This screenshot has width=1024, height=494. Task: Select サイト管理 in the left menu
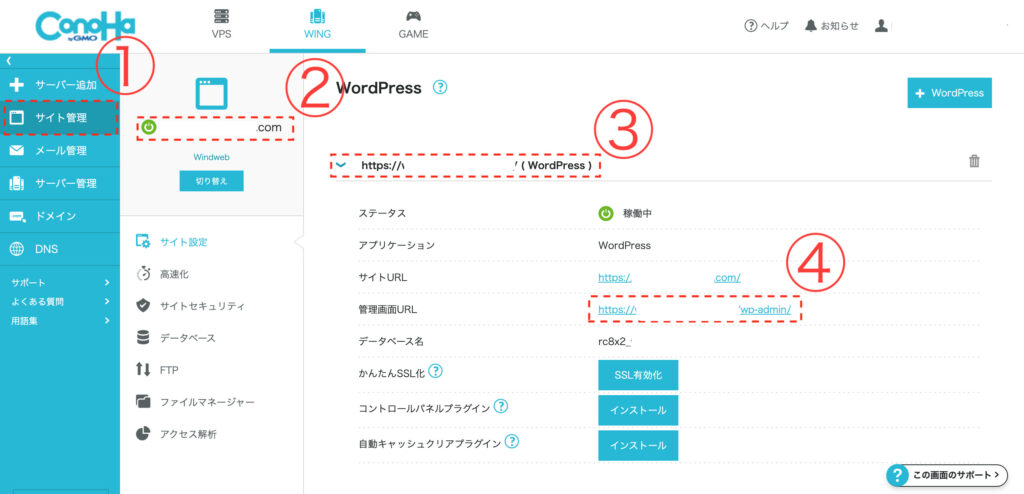(60, 119)
